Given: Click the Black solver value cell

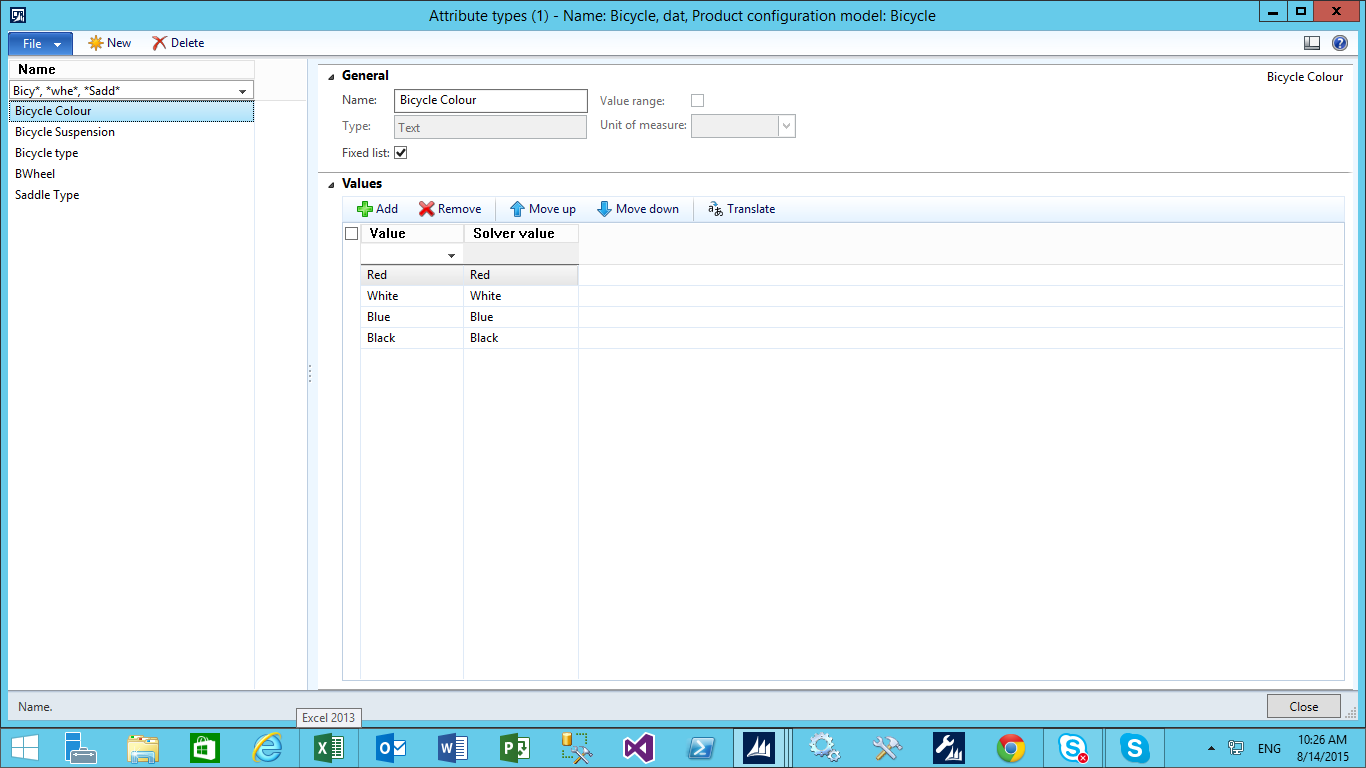Looking at the screenshot, I should click(521, 338).
